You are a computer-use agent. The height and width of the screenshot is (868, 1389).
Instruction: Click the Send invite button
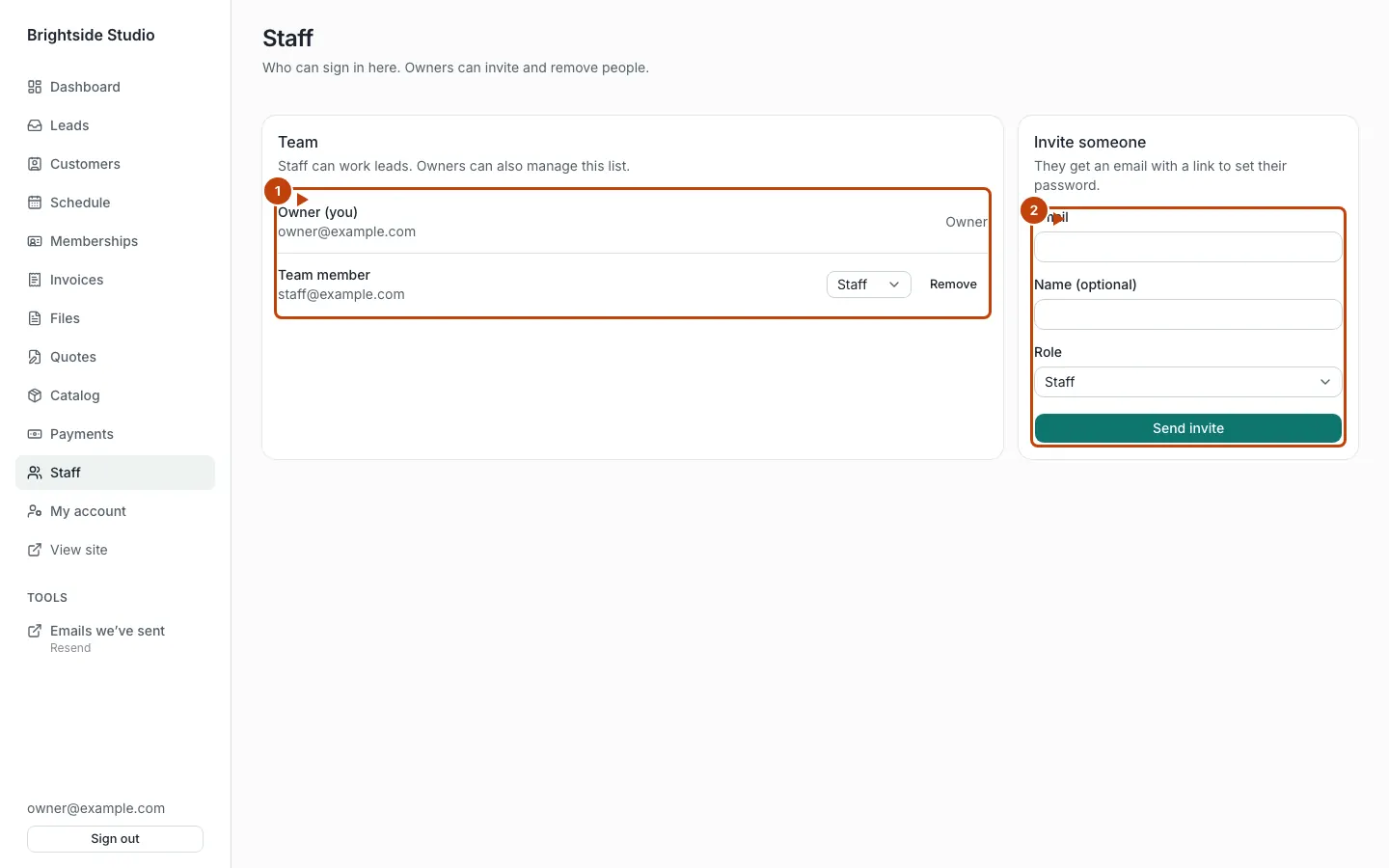point(1188,428)
